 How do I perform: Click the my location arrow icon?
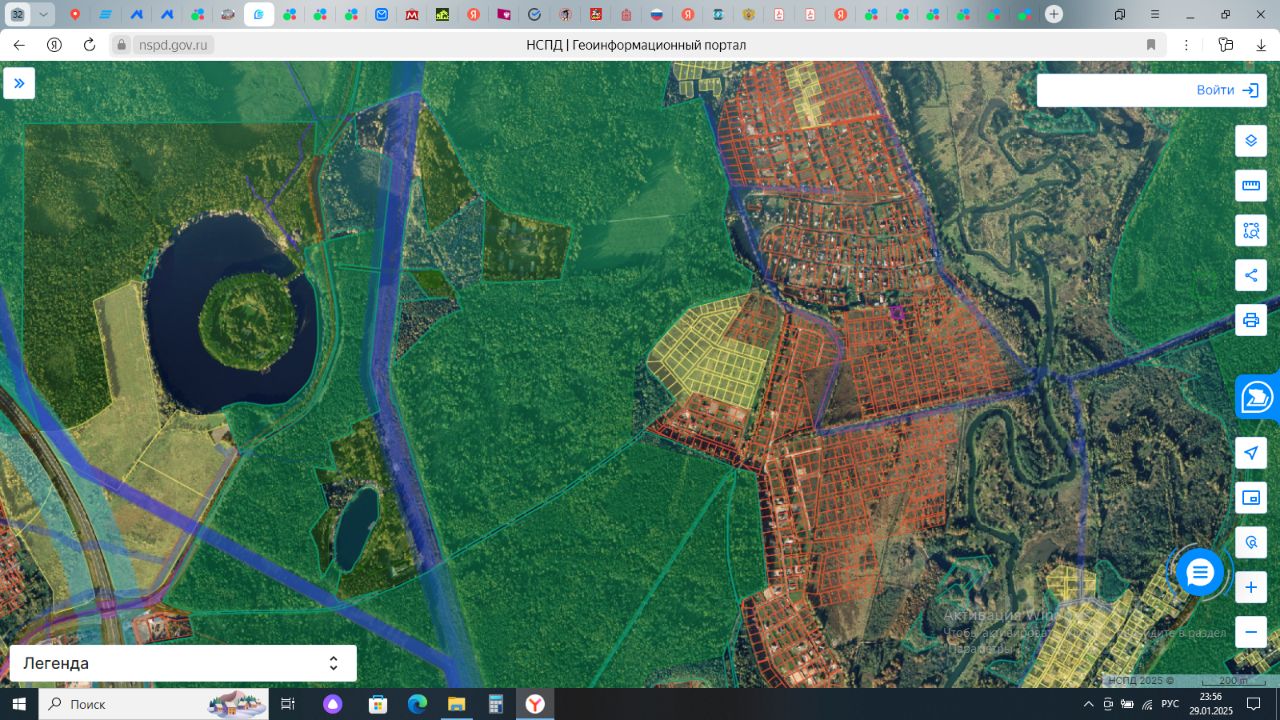[x=1250, y=453]
